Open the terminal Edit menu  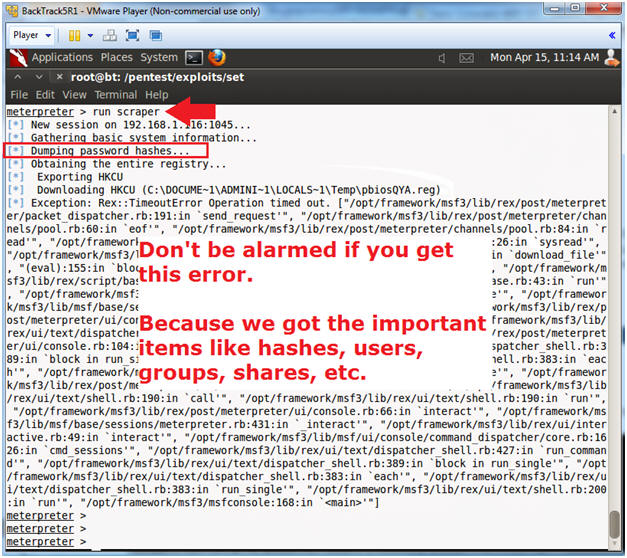coord(45,95)
